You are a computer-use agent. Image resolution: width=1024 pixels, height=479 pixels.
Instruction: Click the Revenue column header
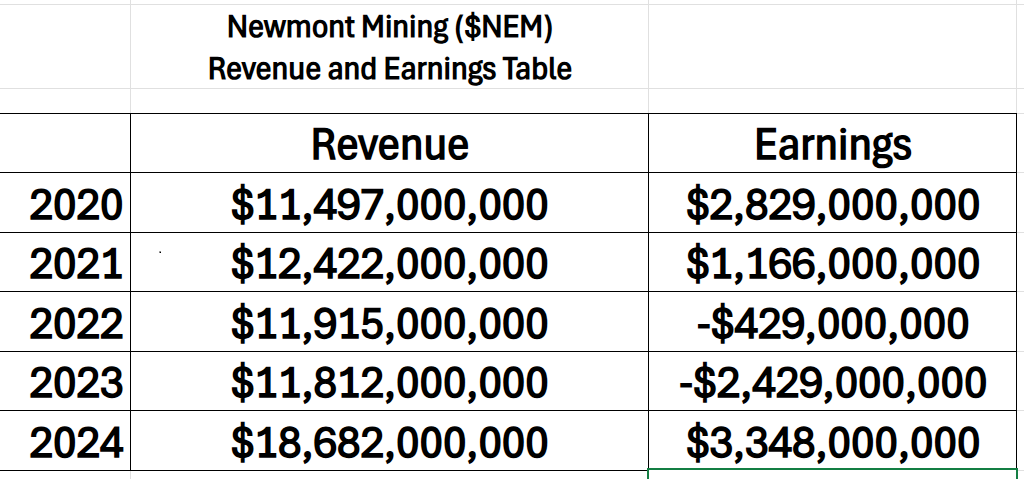389,143
